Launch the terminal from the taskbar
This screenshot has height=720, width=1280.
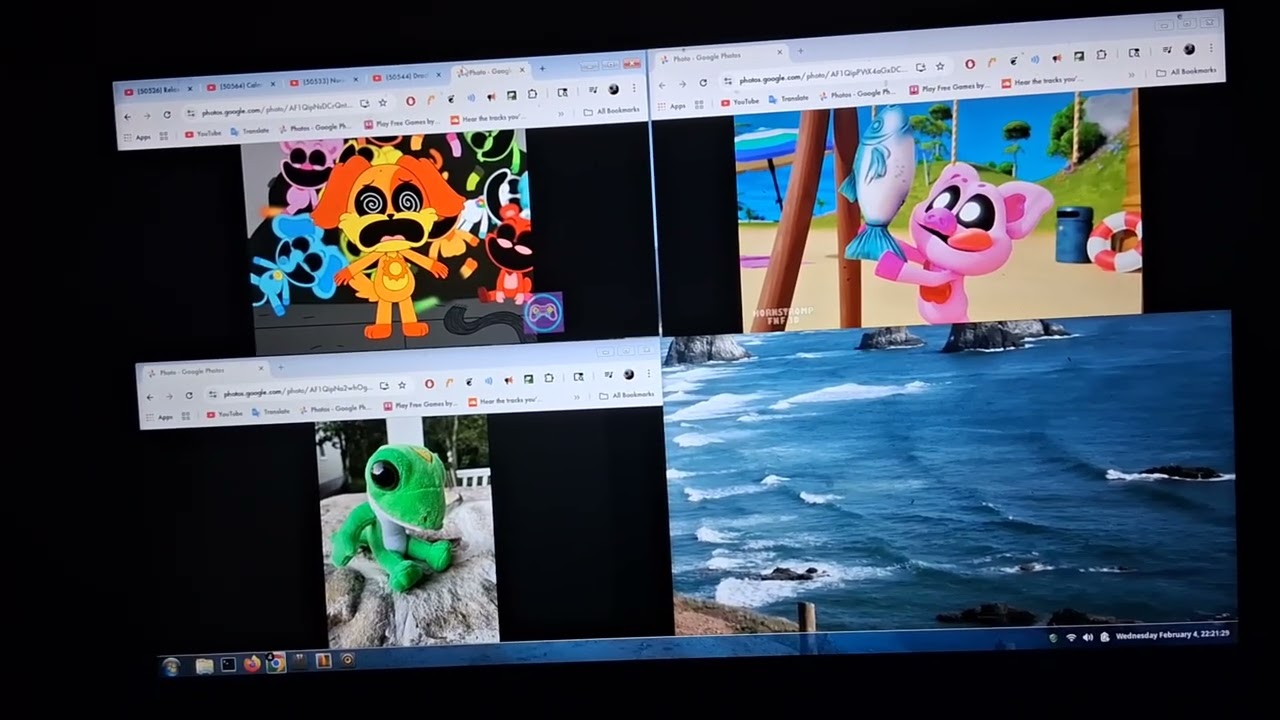[x=228, y=664]
